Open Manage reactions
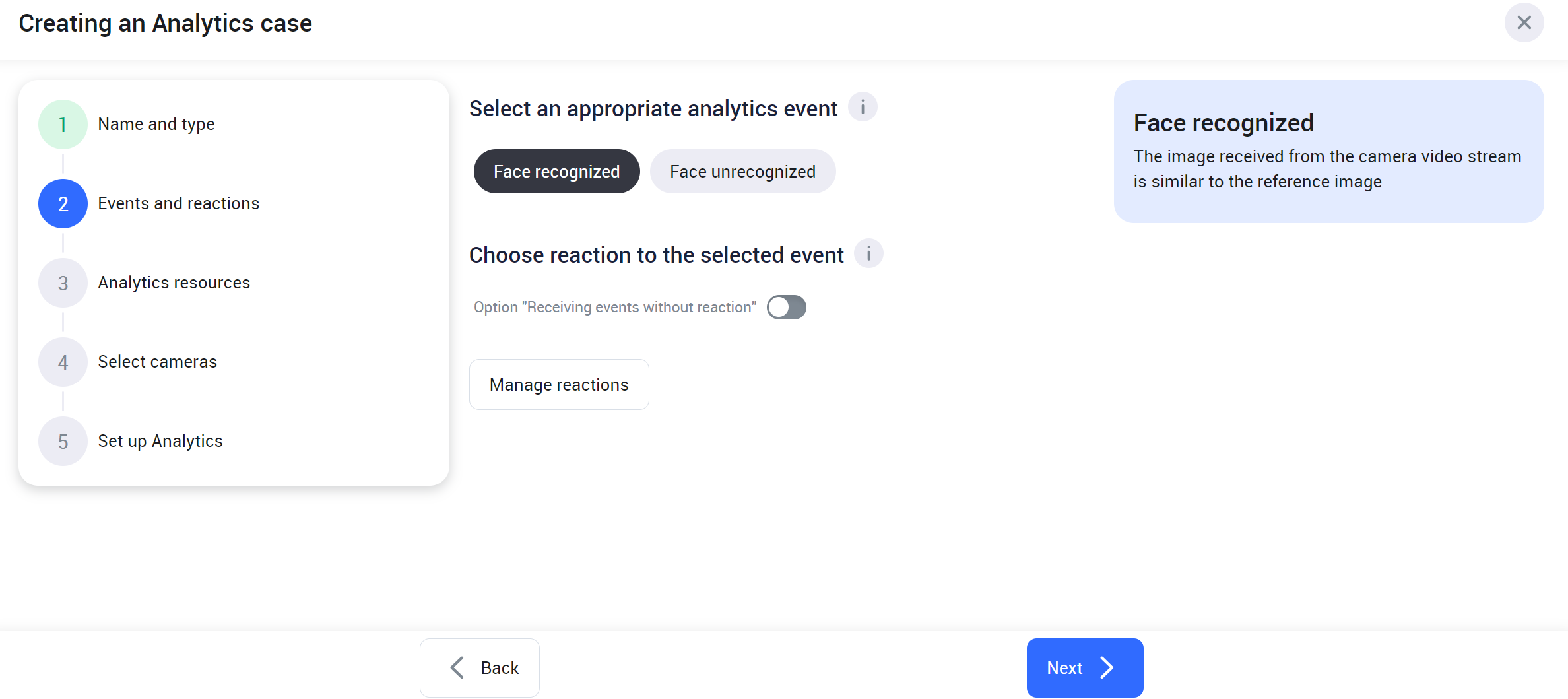This screenshot has height=699, width=1568. [x=559, y=385]
